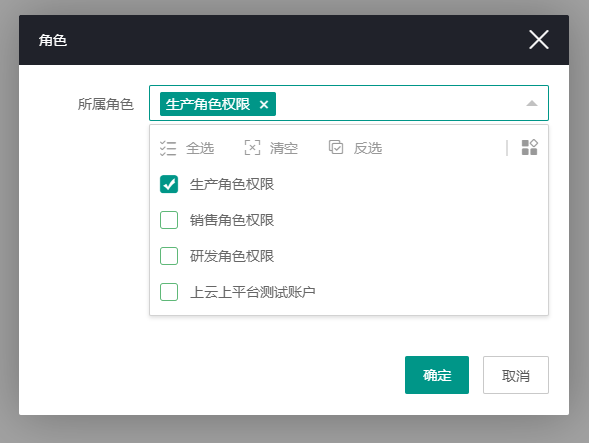Screen dimensions: 589x443
Task: Check the 销售角色权限 checkbox
Action: tap(169, 220)
